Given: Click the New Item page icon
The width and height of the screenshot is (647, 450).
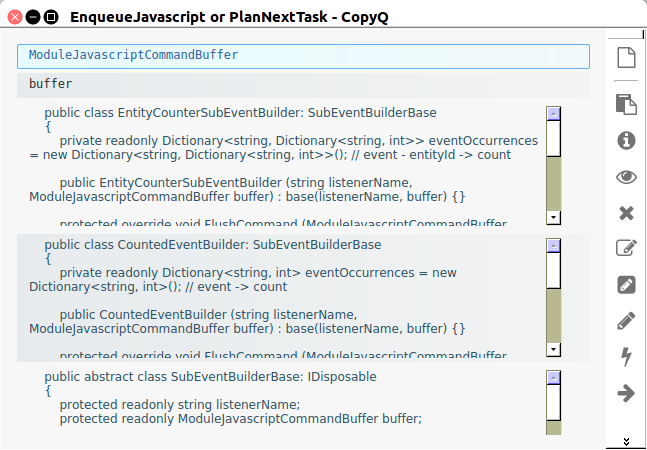Looking at the screenshot, I should coord(626,58).
